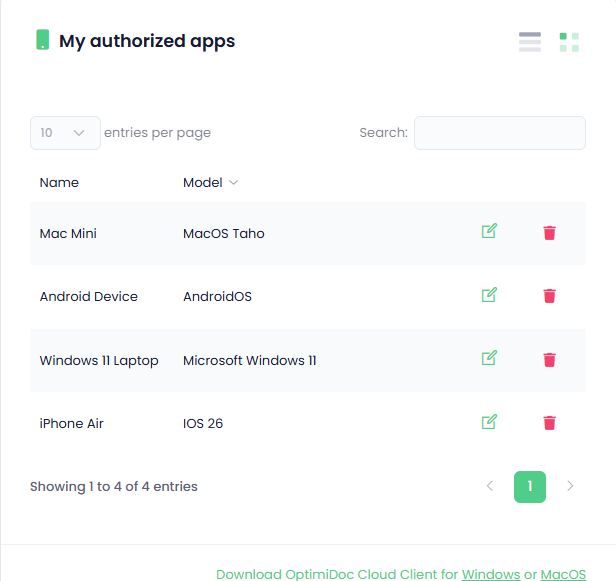
Task: Focus the Search input field
Action: (x=499, y=133)
